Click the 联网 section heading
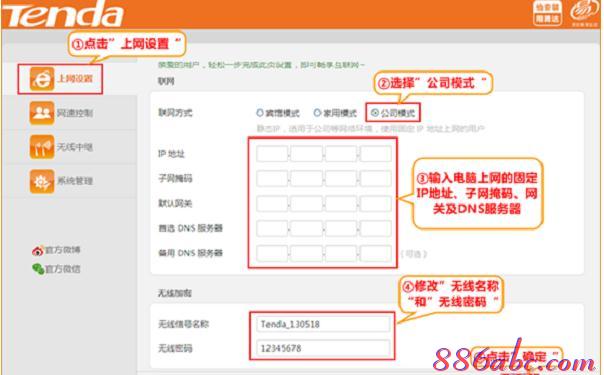This screenshot has width=604, height=375. tap(166, 81)
